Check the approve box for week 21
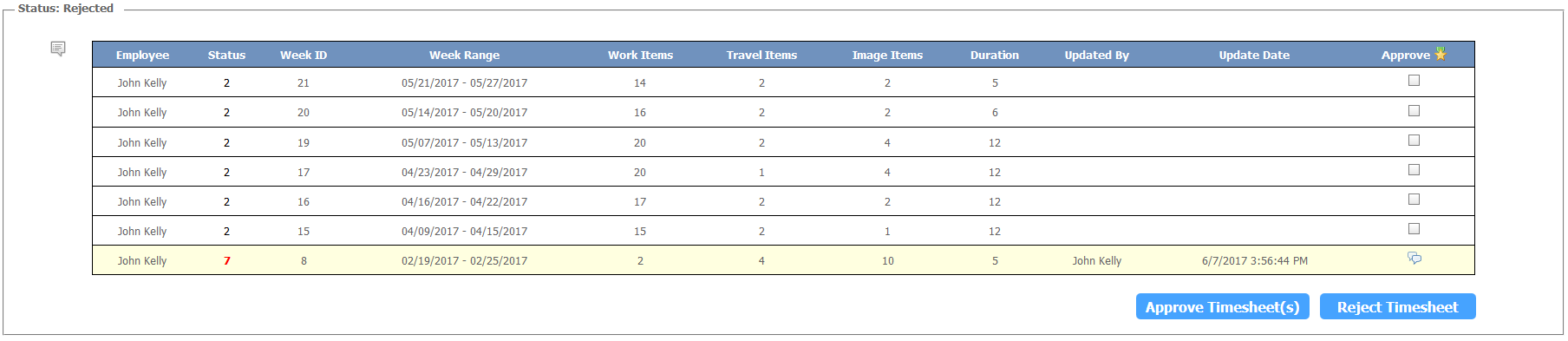Viewport: 1568px width, 341px height. (x=1414, y=81)
